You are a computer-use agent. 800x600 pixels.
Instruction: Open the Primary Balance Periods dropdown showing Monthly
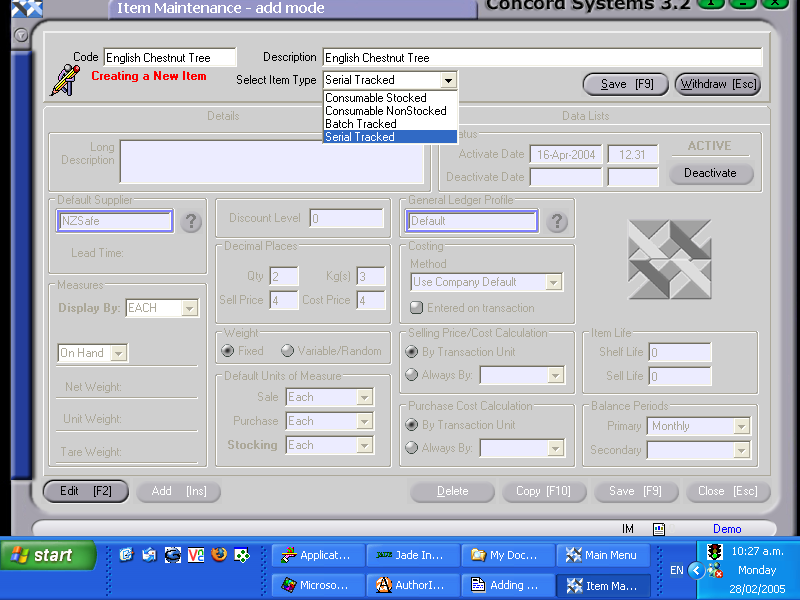(697, 426)
